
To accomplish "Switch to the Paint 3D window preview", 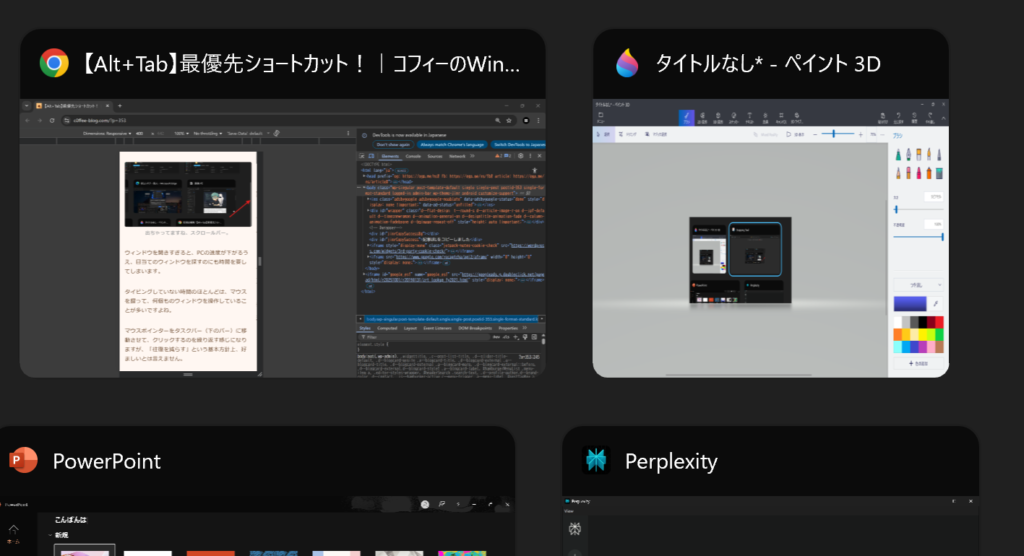I will (771, 238).
